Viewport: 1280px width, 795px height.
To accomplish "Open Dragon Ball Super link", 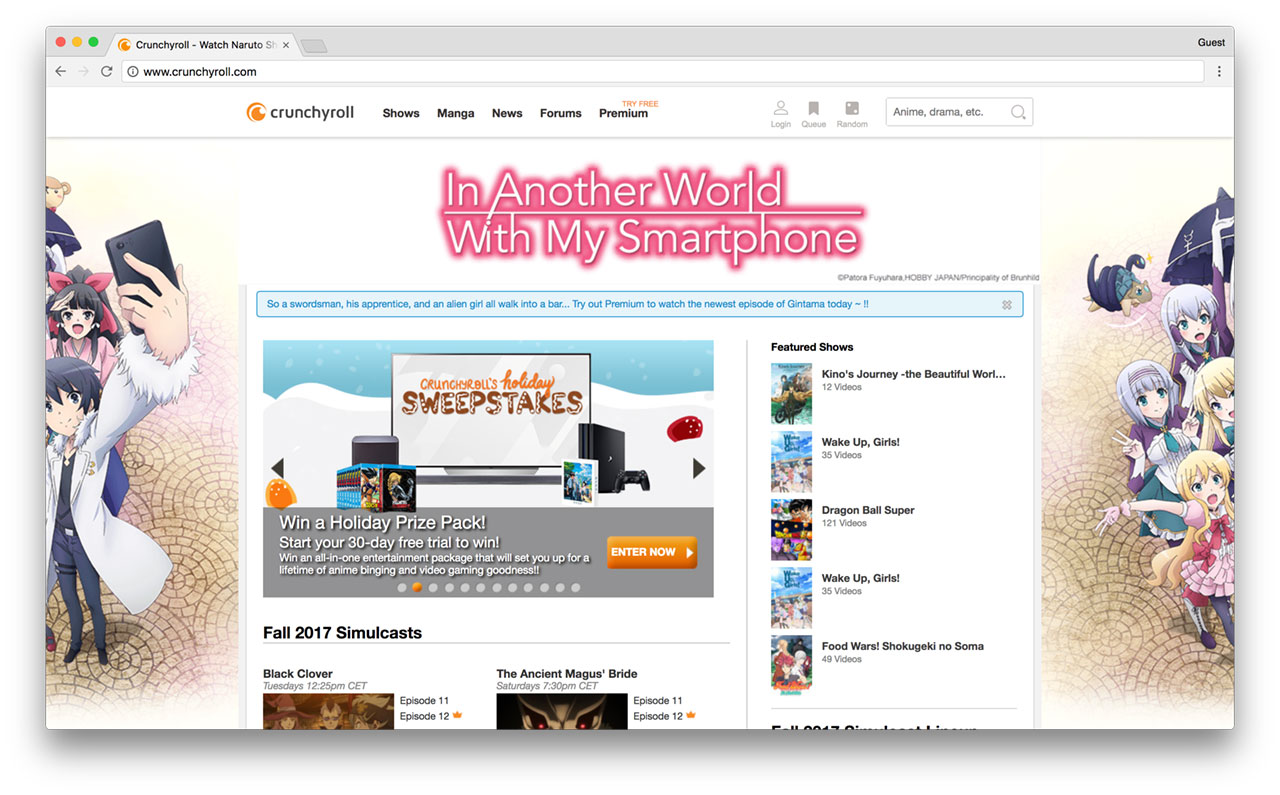I will coord(868,510).
